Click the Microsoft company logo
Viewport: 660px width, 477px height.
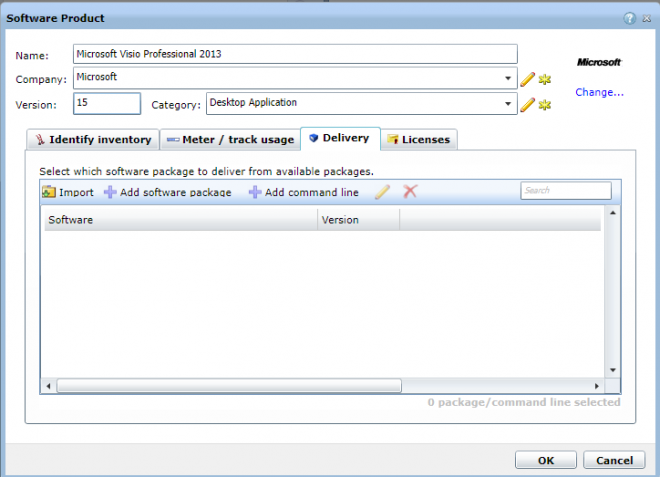599,62
